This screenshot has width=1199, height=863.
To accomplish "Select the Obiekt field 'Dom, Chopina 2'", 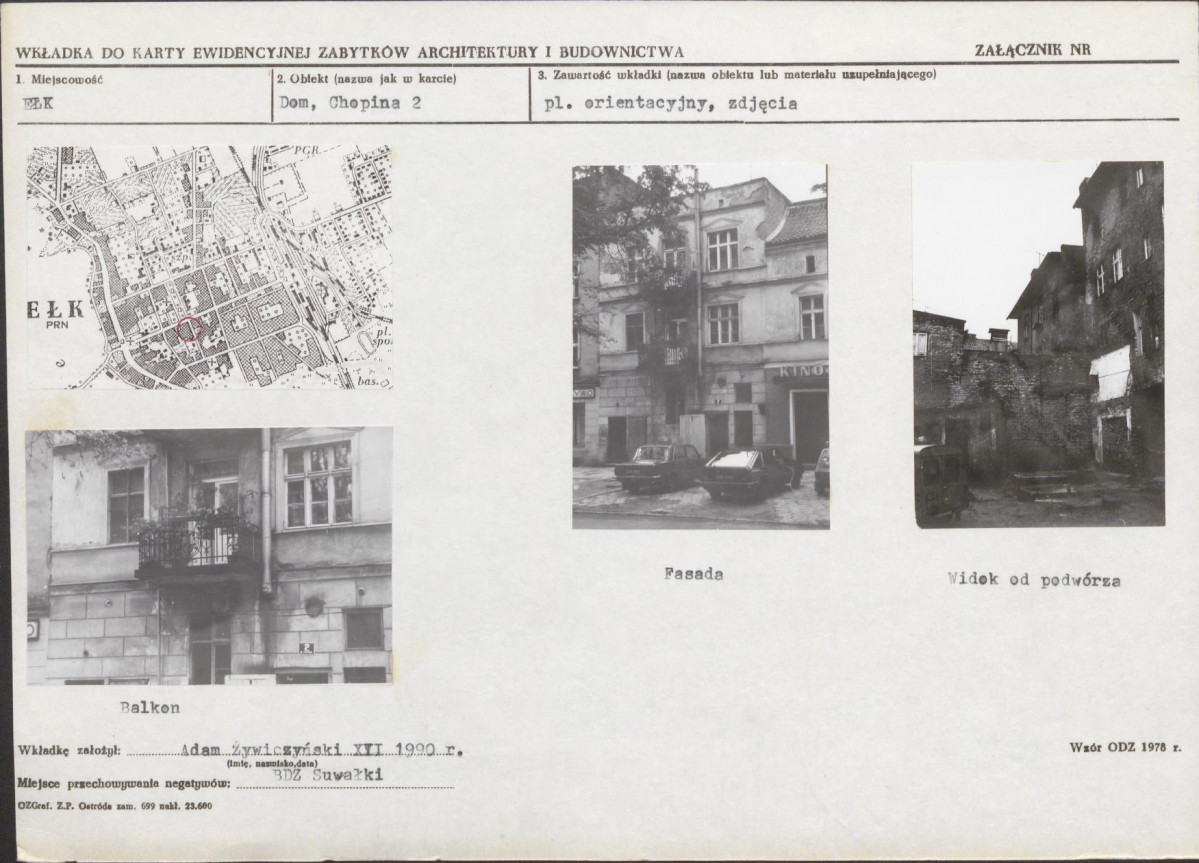I will click(x=401, y=96).
